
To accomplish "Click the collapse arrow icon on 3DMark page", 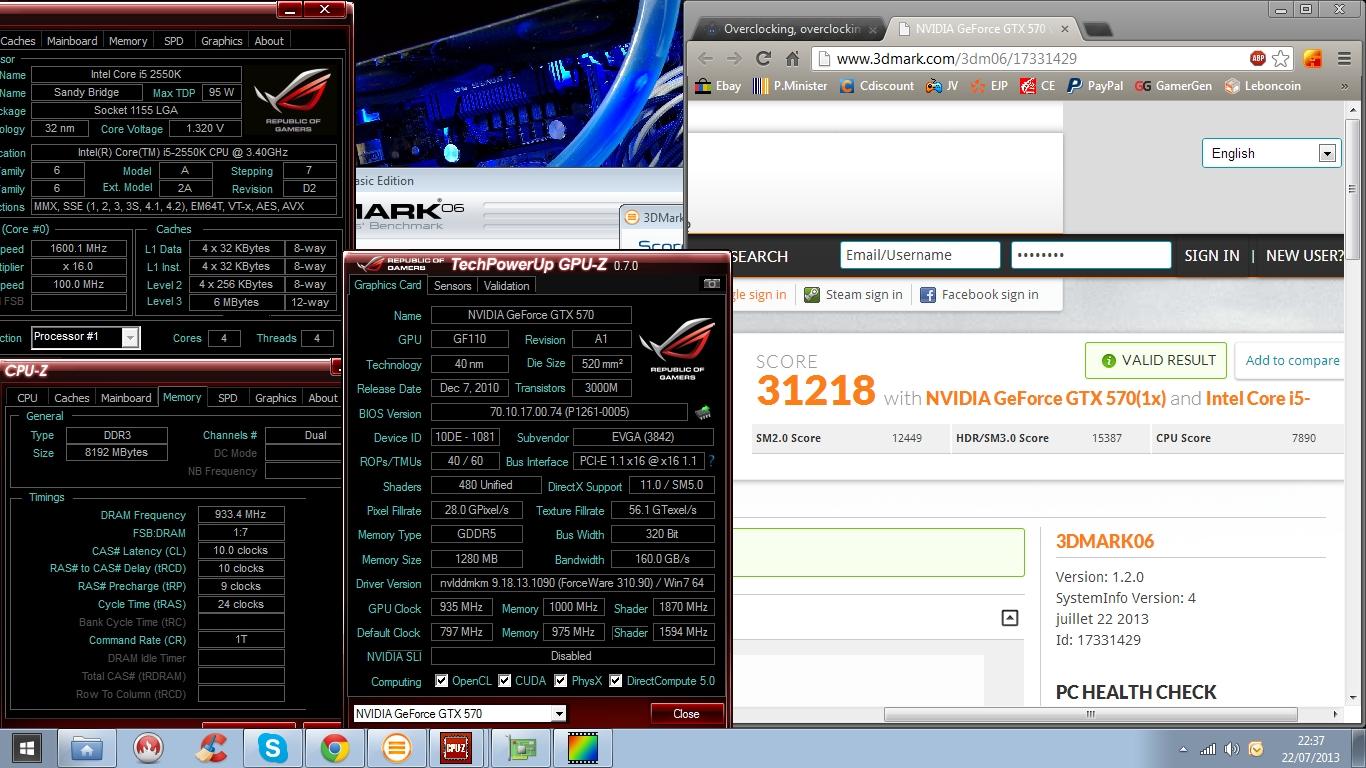I will coord(1010,618).
